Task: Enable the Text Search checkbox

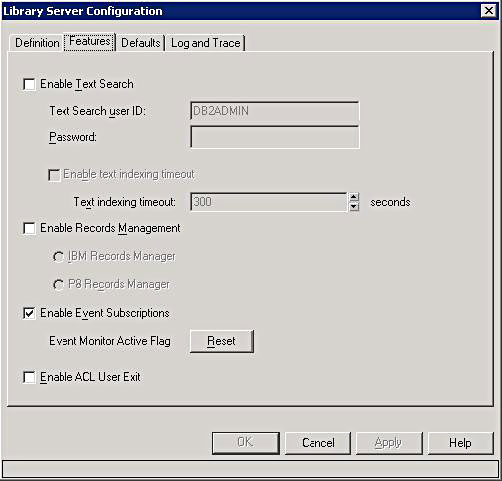Action: [29, 84]
